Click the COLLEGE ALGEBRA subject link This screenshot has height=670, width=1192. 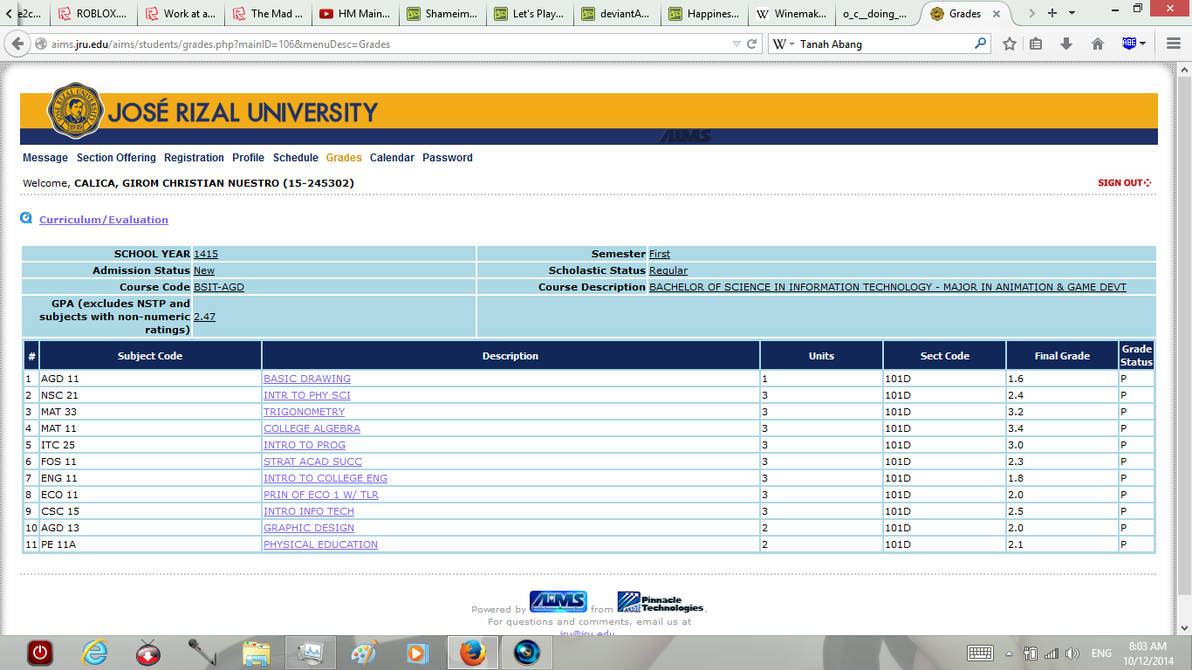click(x=312, y=428)
